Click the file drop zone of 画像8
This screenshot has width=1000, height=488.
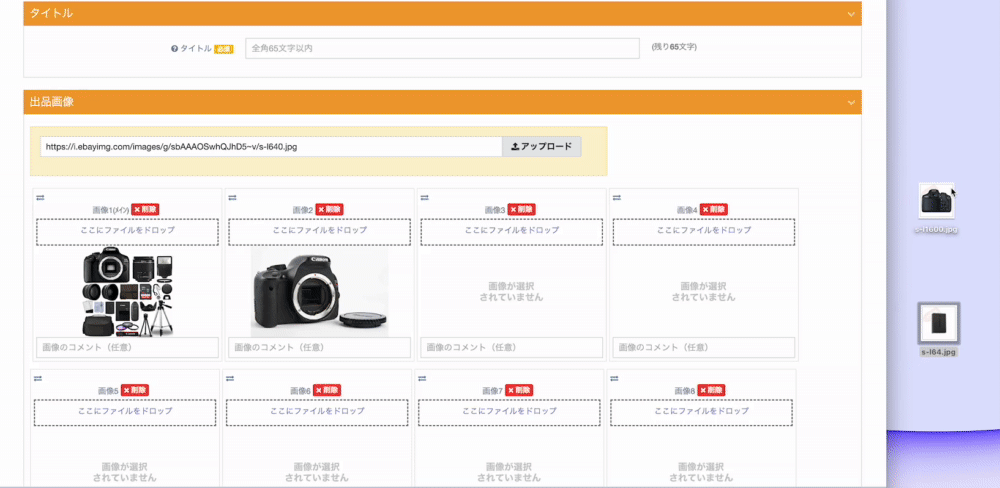point(702,413)
